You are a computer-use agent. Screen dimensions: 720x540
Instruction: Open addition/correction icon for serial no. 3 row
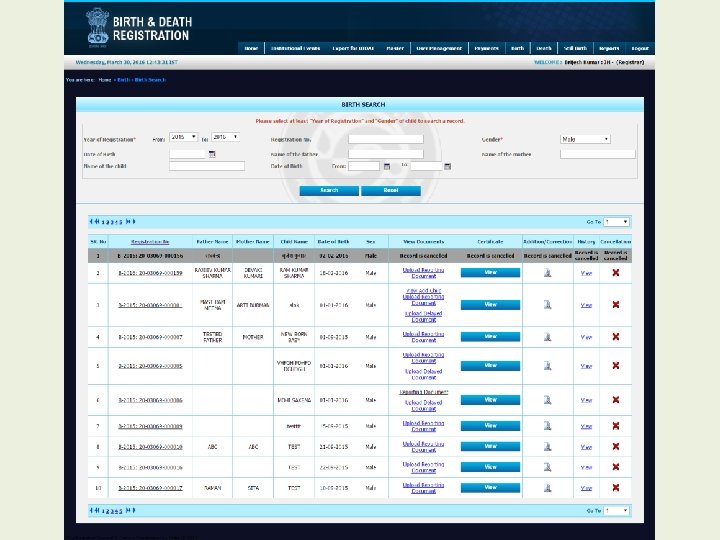click(x=547, y=305)
